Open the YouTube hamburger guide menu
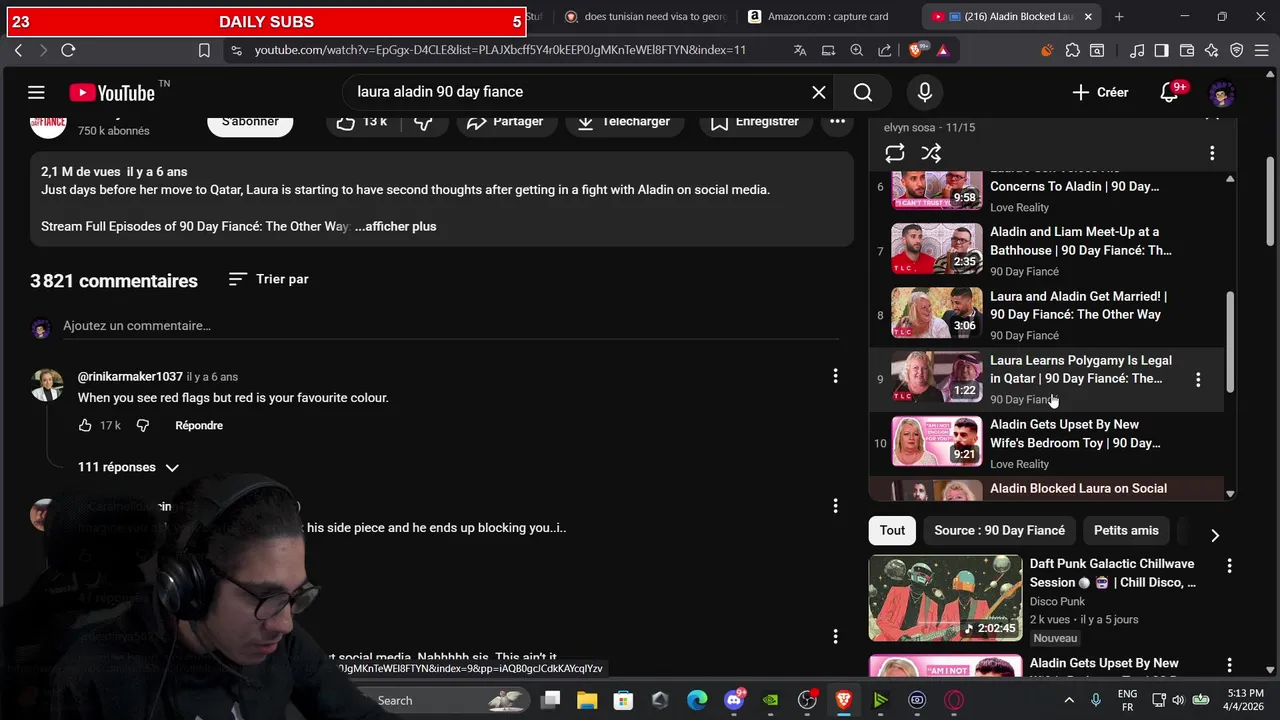Viewport: 1280px width, 720px height. point(36,92)
